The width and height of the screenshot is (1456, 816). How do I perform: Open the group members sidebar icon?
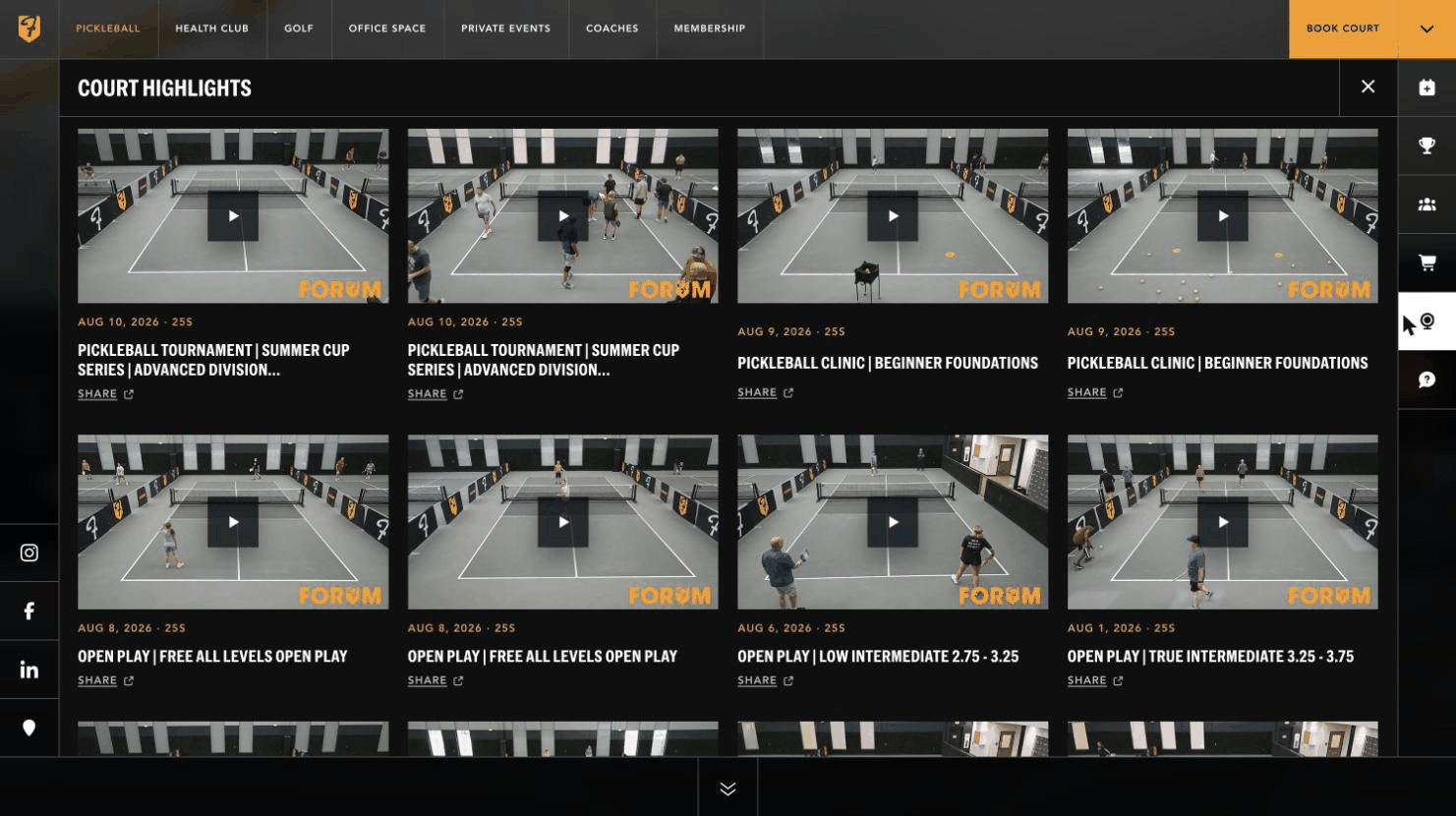pos(1427,204)
